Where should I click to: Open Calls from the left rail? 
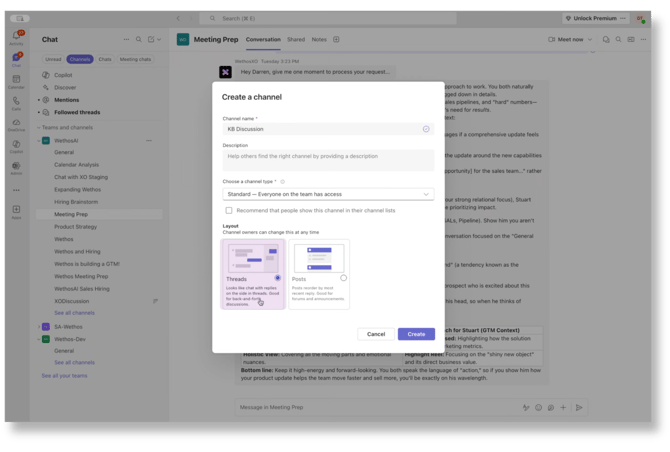(16, 103)
